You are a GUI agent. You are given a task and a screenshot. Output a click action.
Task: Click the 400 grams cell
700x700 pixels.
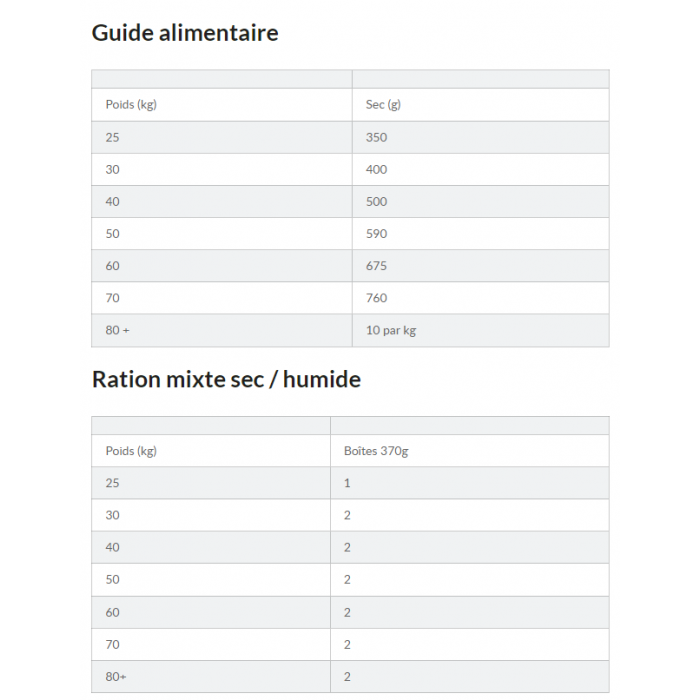coord(376,169)
